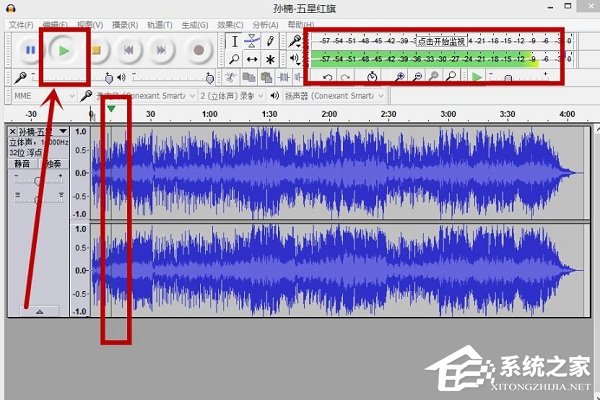Click the speaker icon by playback slider
Screen dimensions: 600x400
(x=122, y=77)
